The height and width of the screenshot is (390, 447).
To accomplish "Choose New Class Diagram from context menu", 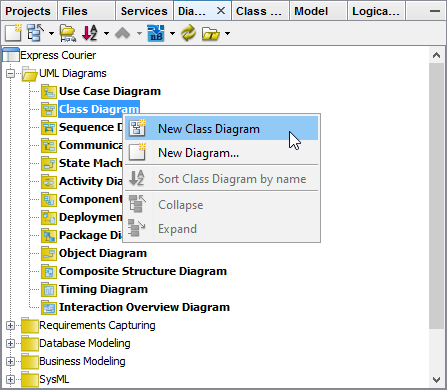I will pyautogui.click(x=221, y=129).
